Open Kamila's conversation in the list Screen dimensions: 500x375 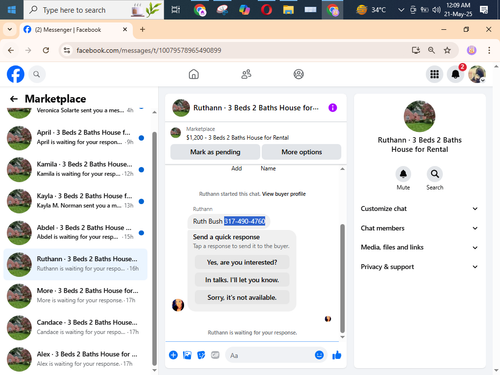coord(76,169)
